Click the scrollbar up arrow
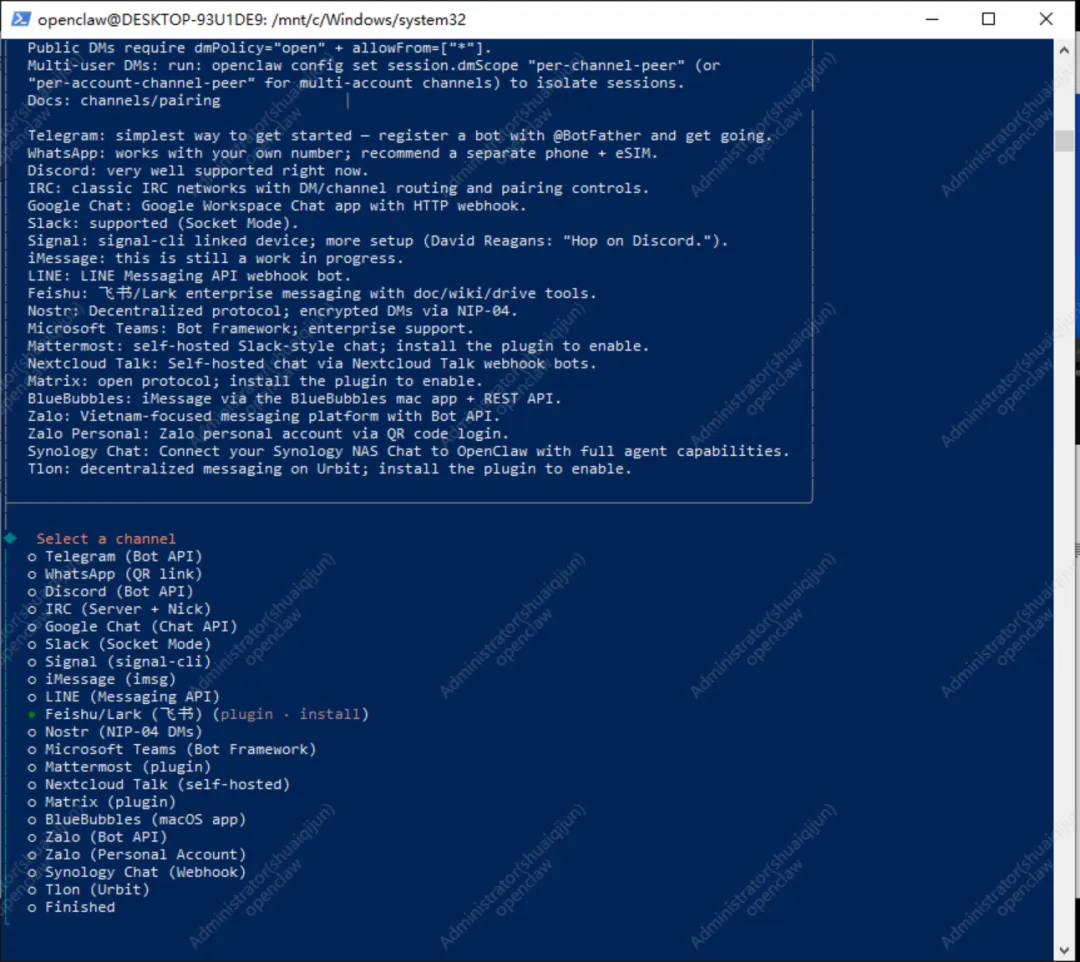 (x=1063, y=50)
